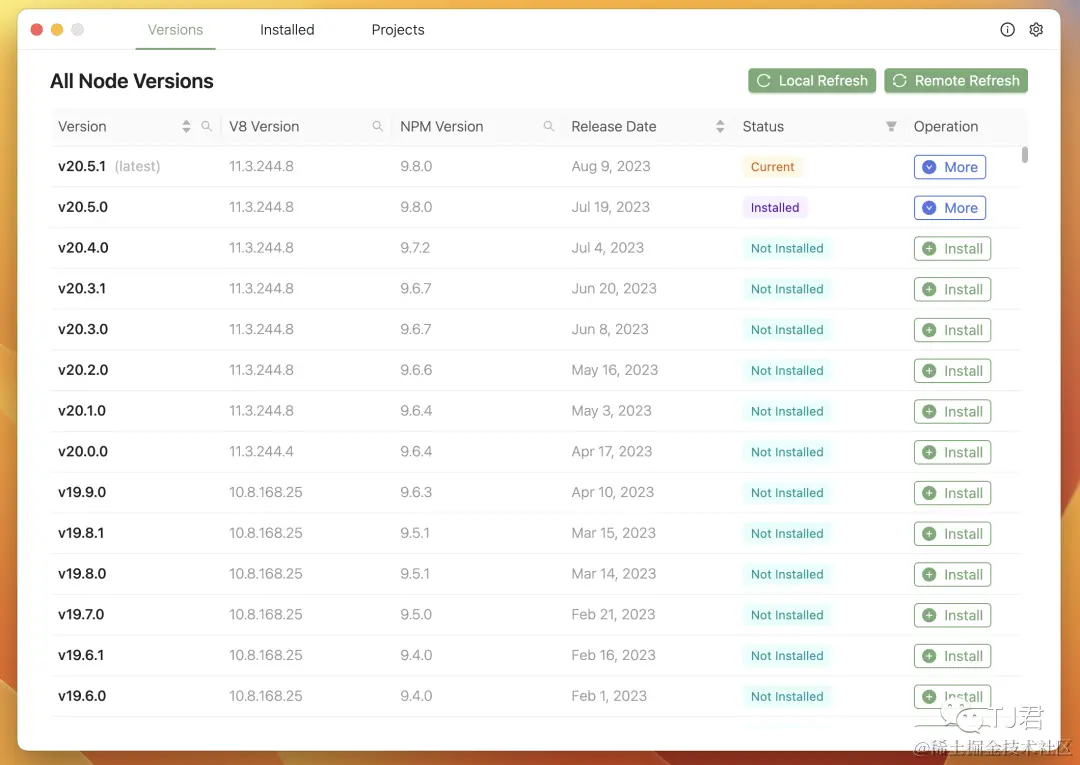The height and width of the screenshot is (765, 1080).
Task: Select NPM version 9.6.6 cell
Action: [x=416, y=370]
